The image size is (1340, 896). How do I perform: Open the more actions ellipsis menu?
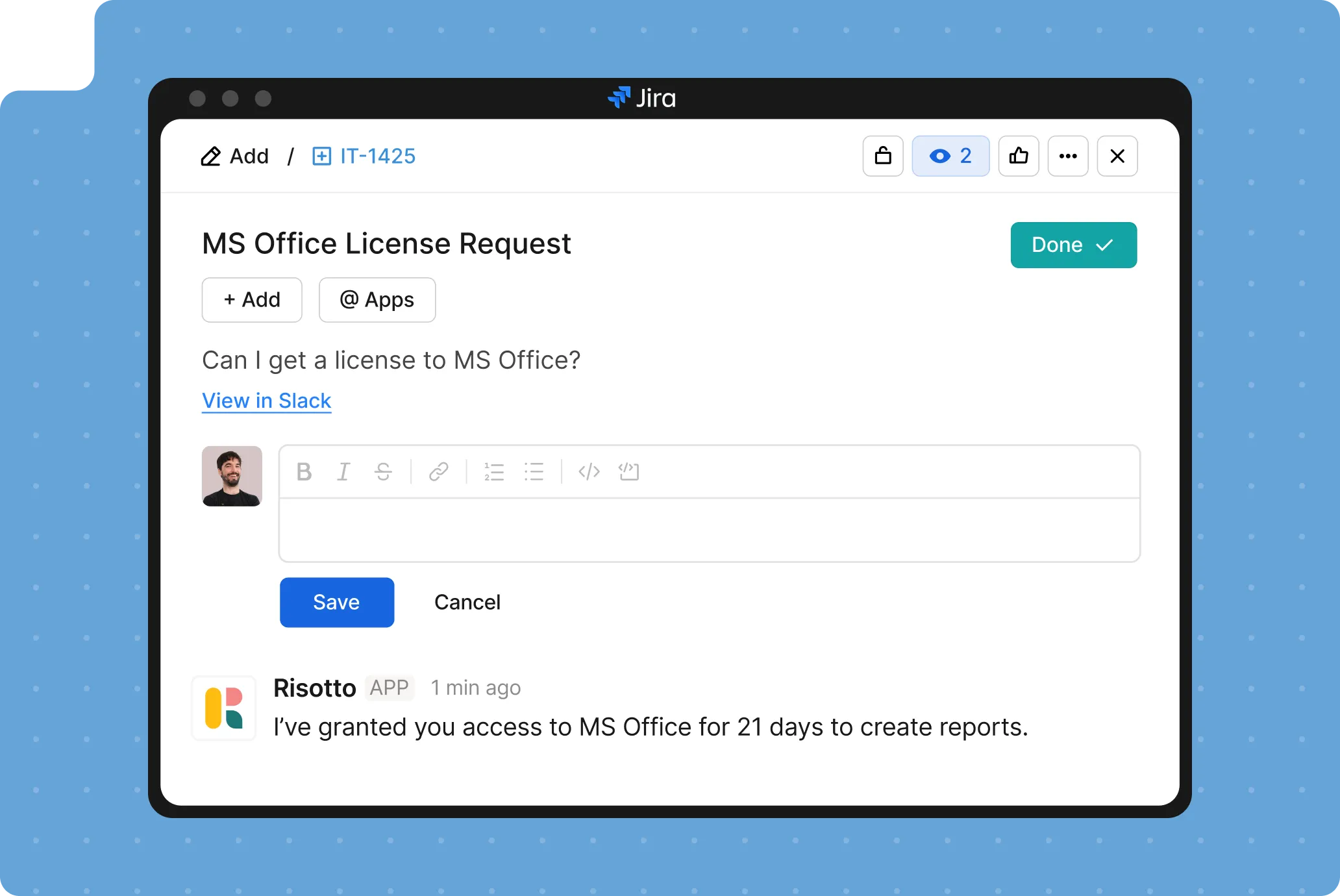coord(1068,156)
